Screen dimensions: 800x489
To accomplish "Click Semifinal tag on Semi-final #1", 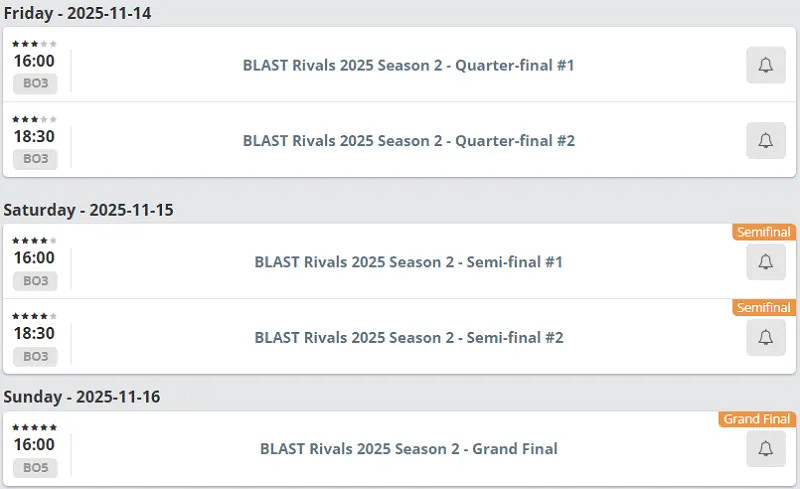I will click(x=763, y=232).
